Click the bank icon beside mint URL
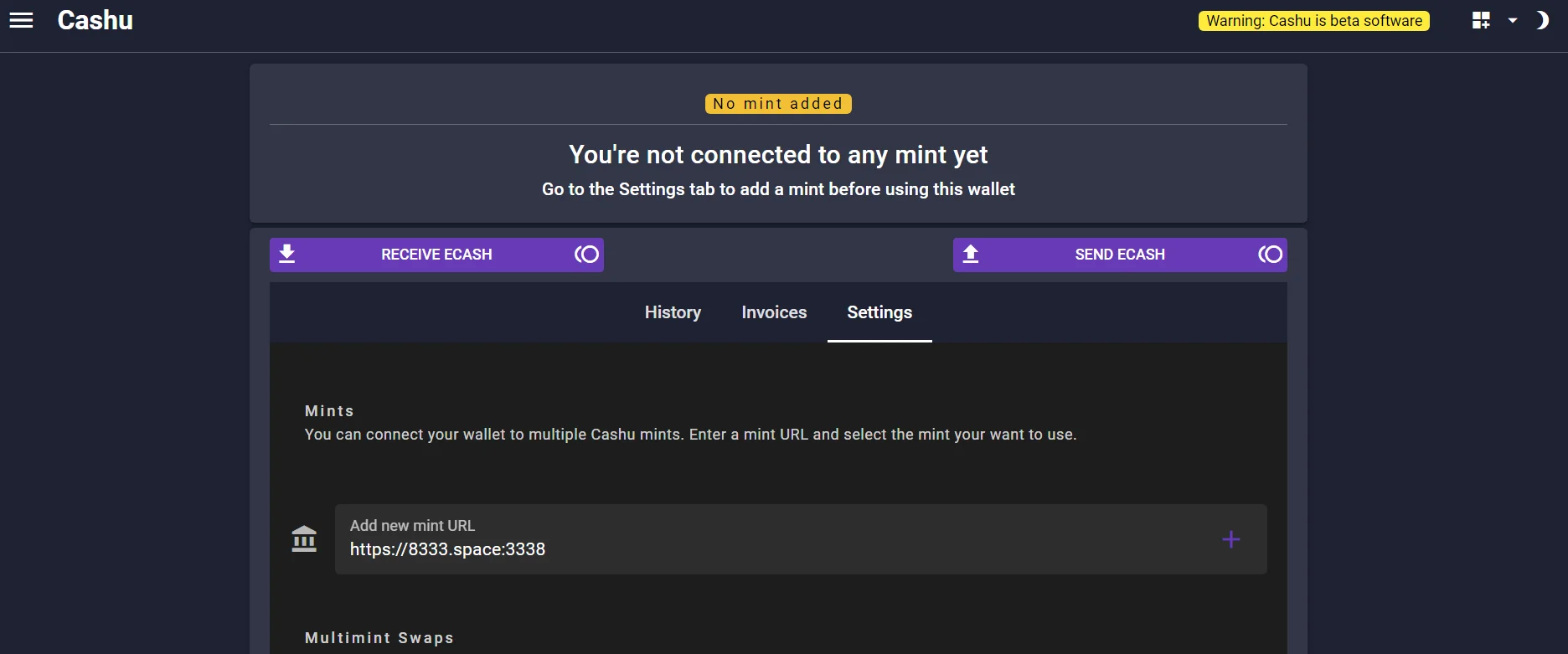1568x654 pixels. (304, 539)
